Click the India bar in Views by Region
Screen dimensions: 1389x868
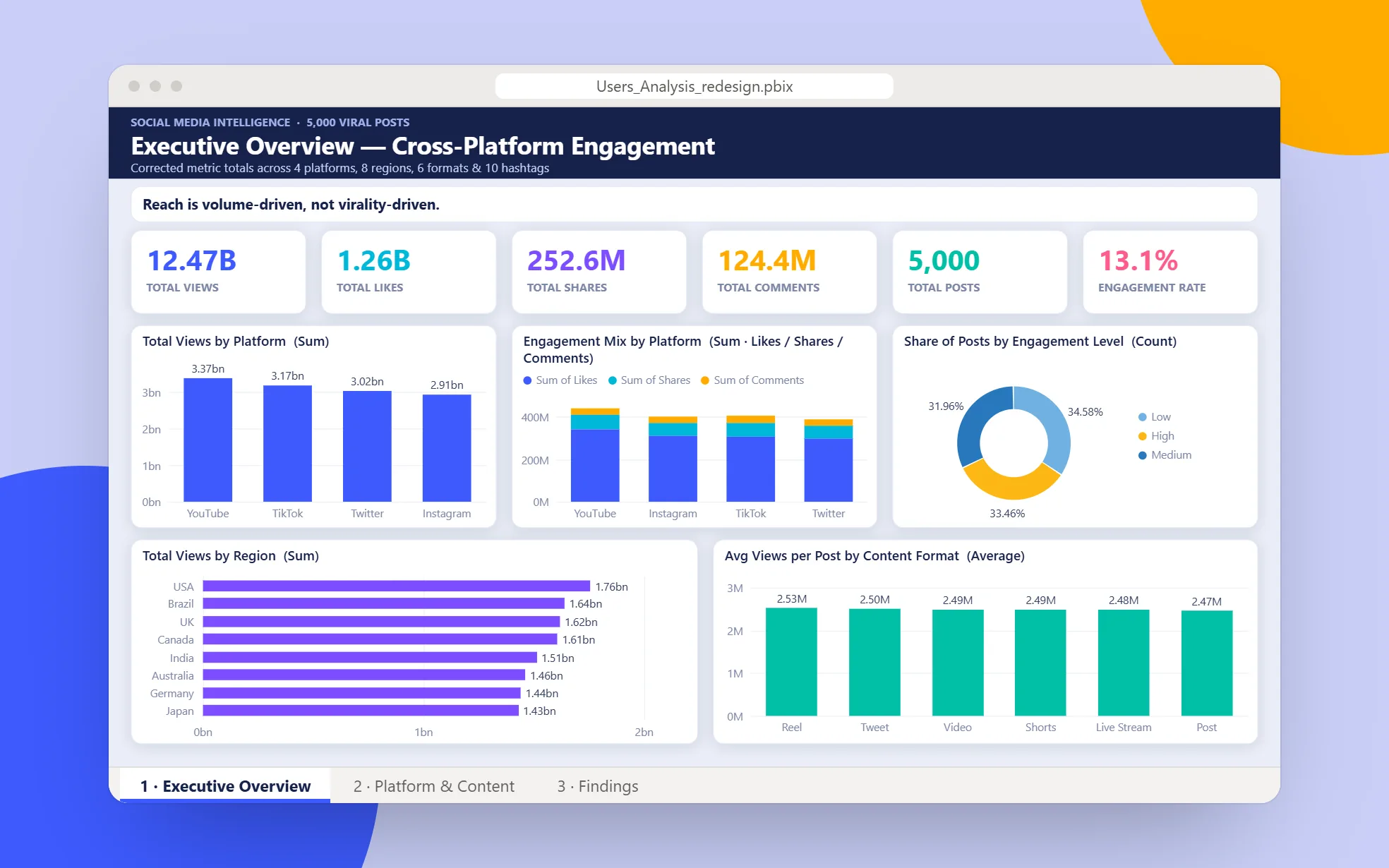tap(369, 658)
